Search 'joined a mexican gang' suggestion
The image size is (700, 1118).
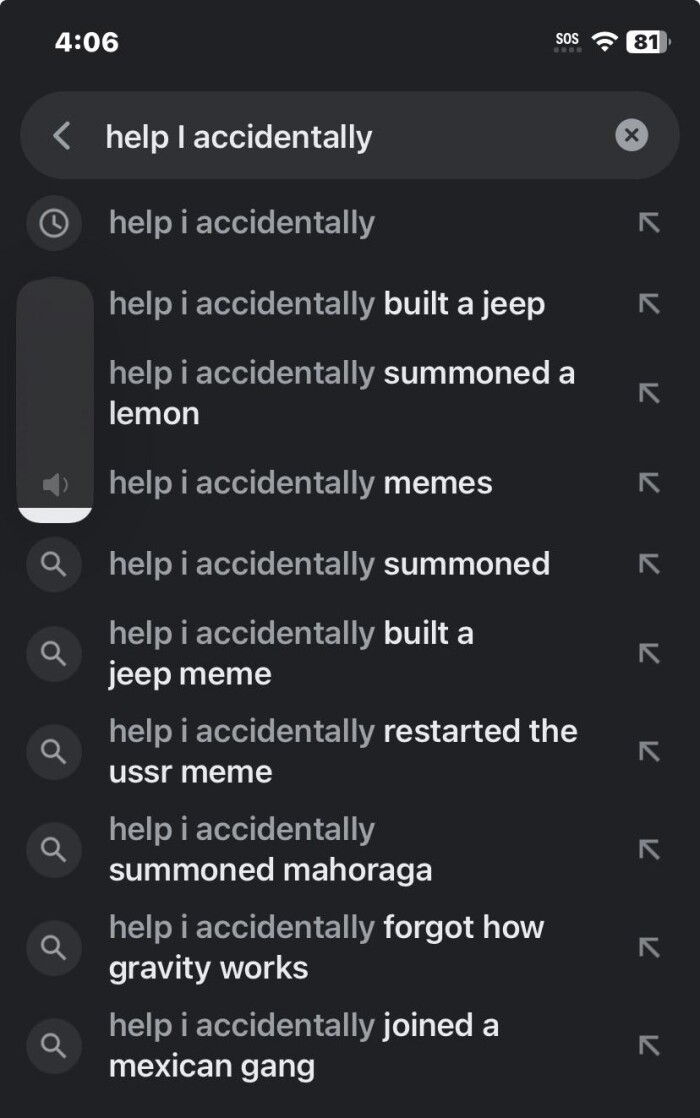tap(303, 1045)
